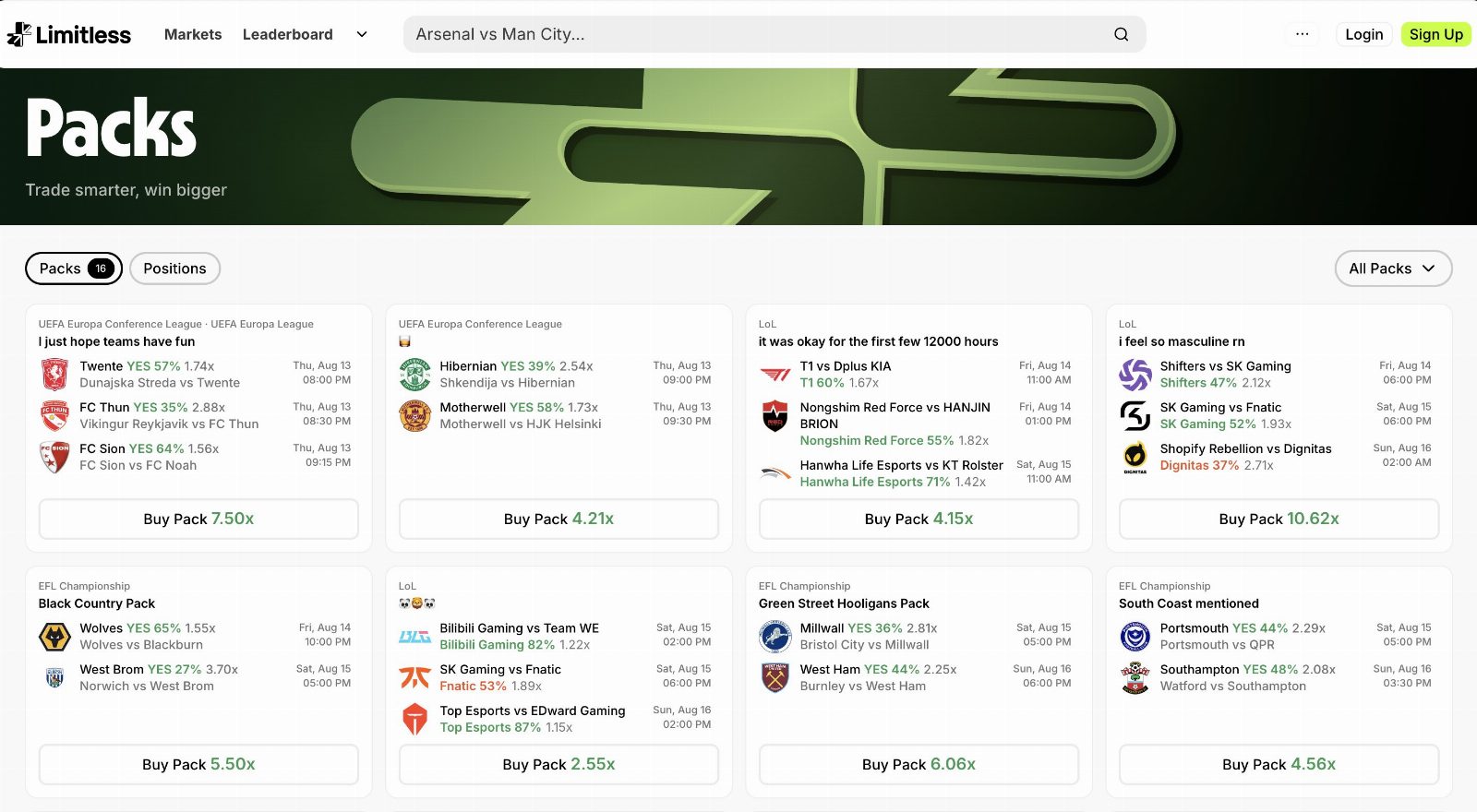Click 'Dunajska Streda vs Twente' match
This screenshot has height=812, width=1477.
click(x=160, y=383)
